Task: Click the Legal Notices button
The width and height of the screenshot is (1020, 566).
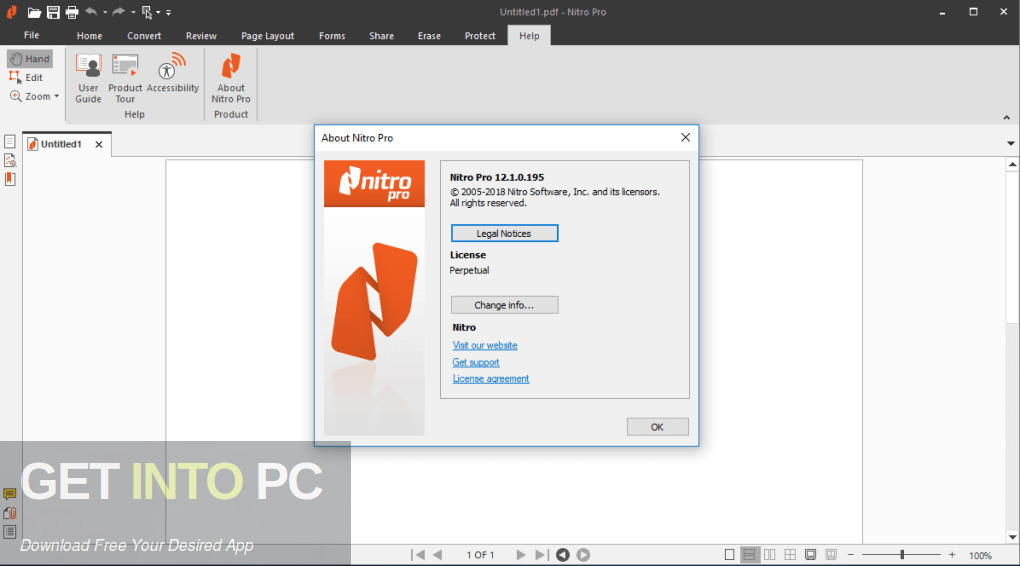Action: tap(504, 233)
